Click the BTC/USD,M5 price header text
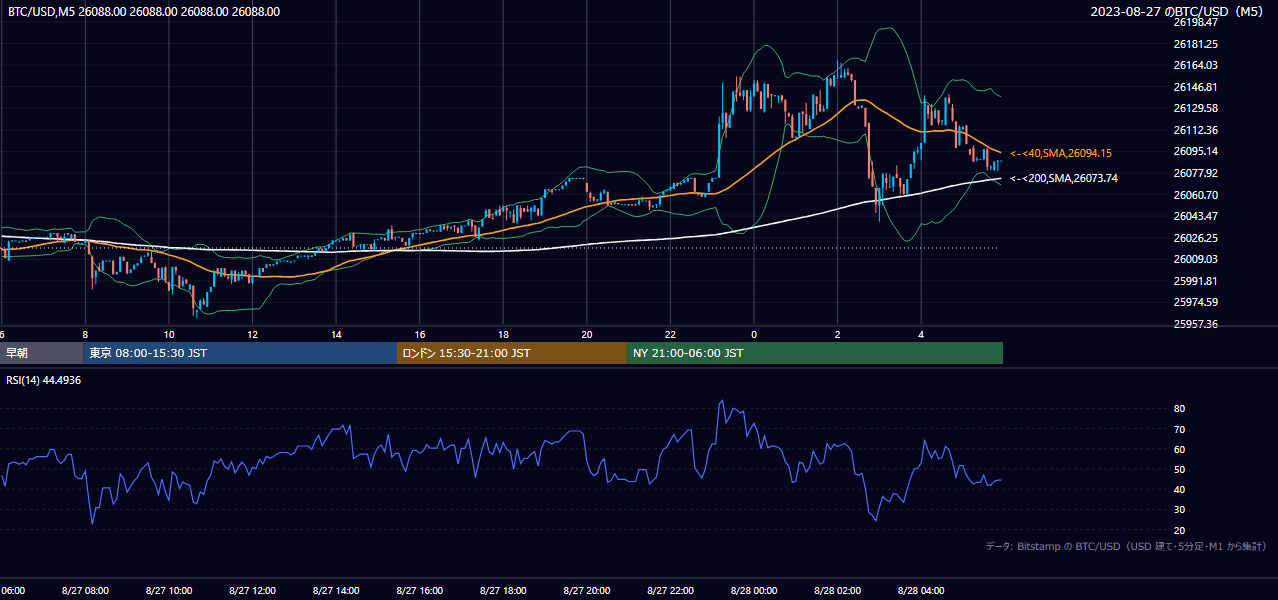Viewport: 1278px width, 600px height. coord(144,12)
